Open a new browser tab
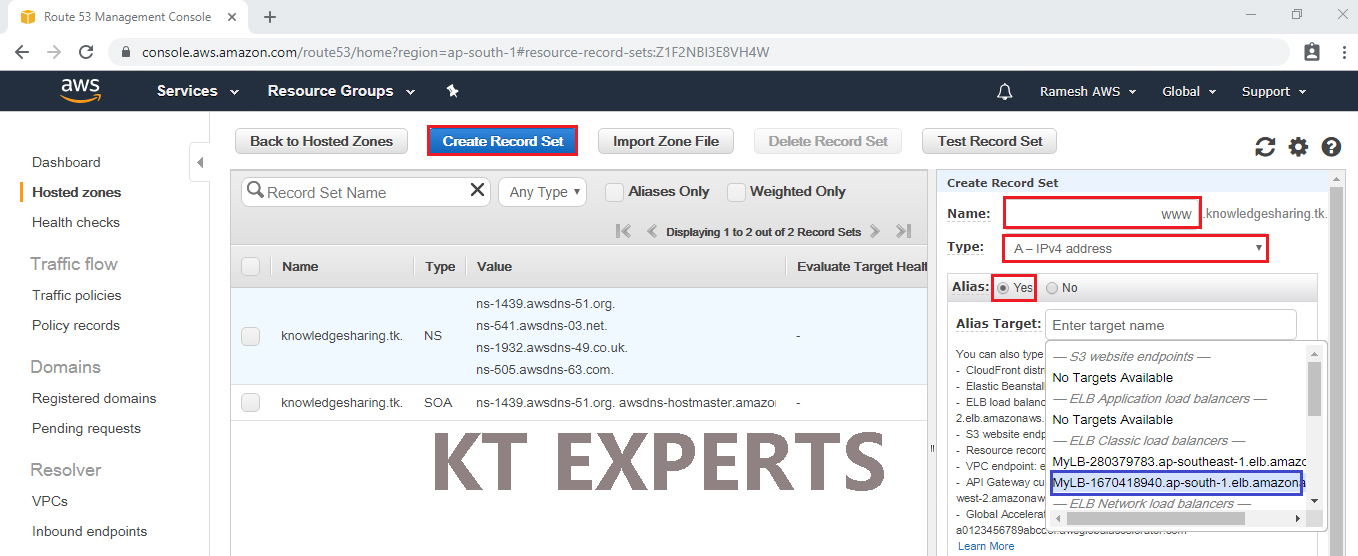The image size is (1358, 556). [x=270, y=17]
